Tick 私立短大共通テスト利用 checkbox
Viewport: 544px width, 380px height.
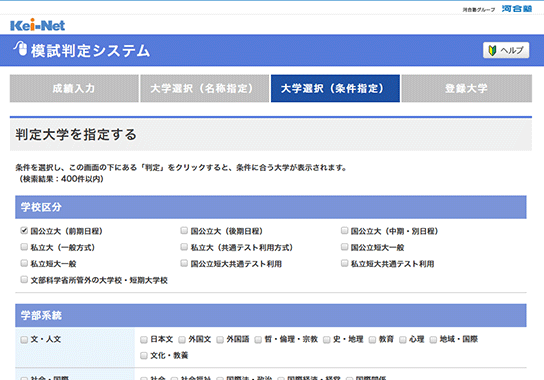345,263
